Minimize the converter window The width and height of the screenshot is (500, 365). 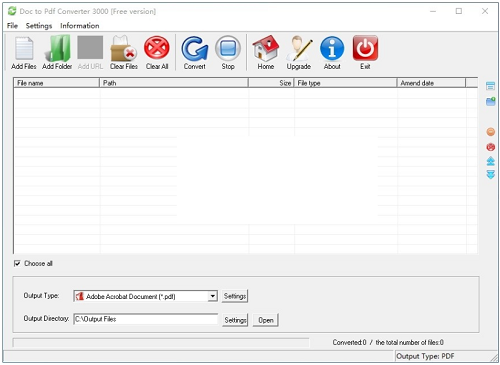pos(433,11)
